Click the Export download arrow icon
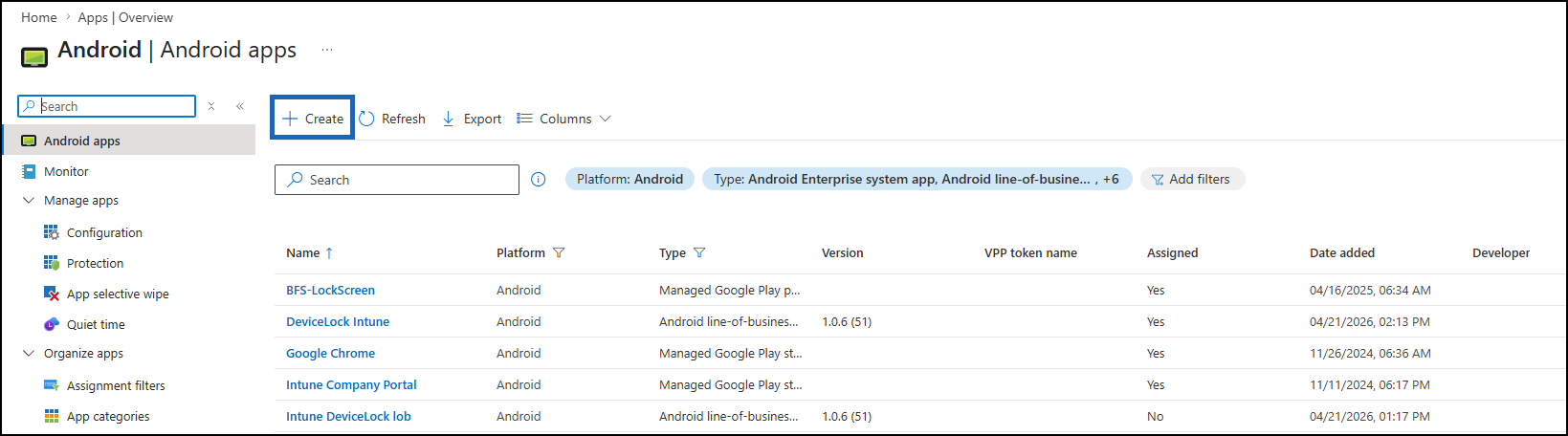Image resolution: width=1568 pixels, height=436 pixels. coord(448,119)
